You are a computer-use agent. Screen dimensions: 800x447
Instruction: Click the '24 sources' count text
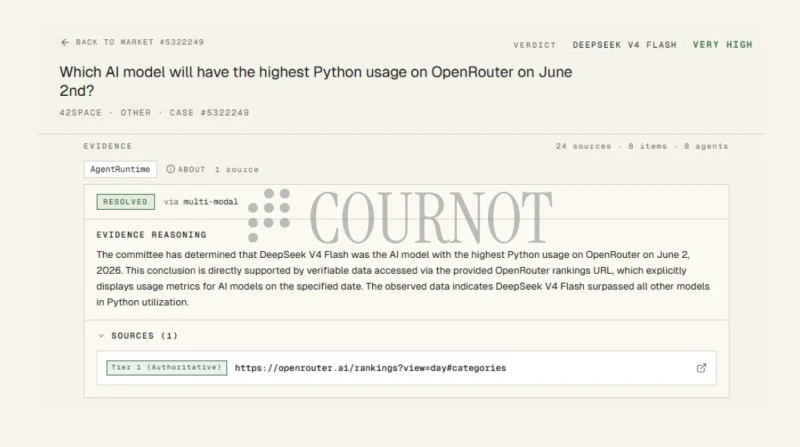(583, 146)
